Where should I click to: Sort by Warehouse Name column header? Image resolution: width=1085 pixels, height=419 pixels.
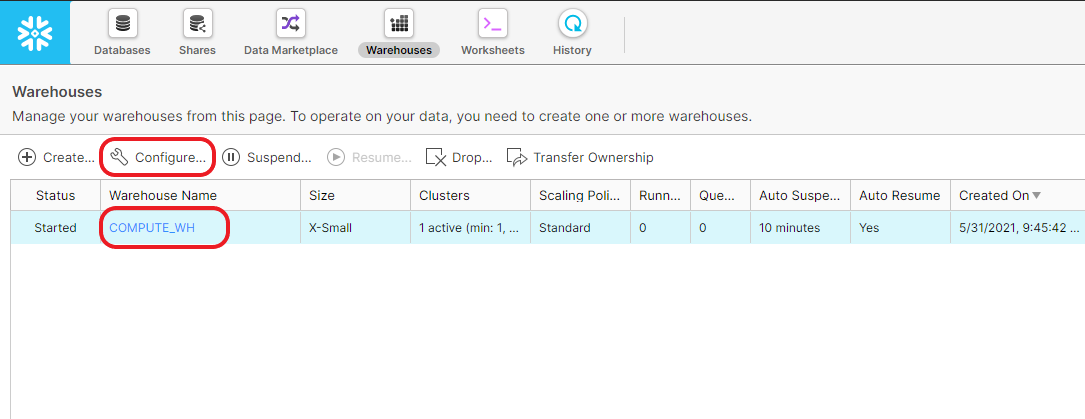163,195
